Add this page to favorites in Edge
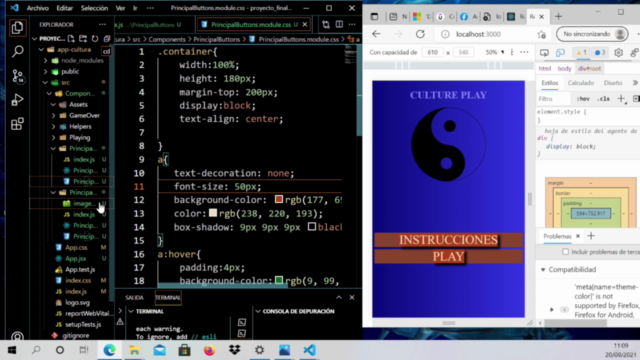This screenshot has width=640, height=360. coord(542,34)
